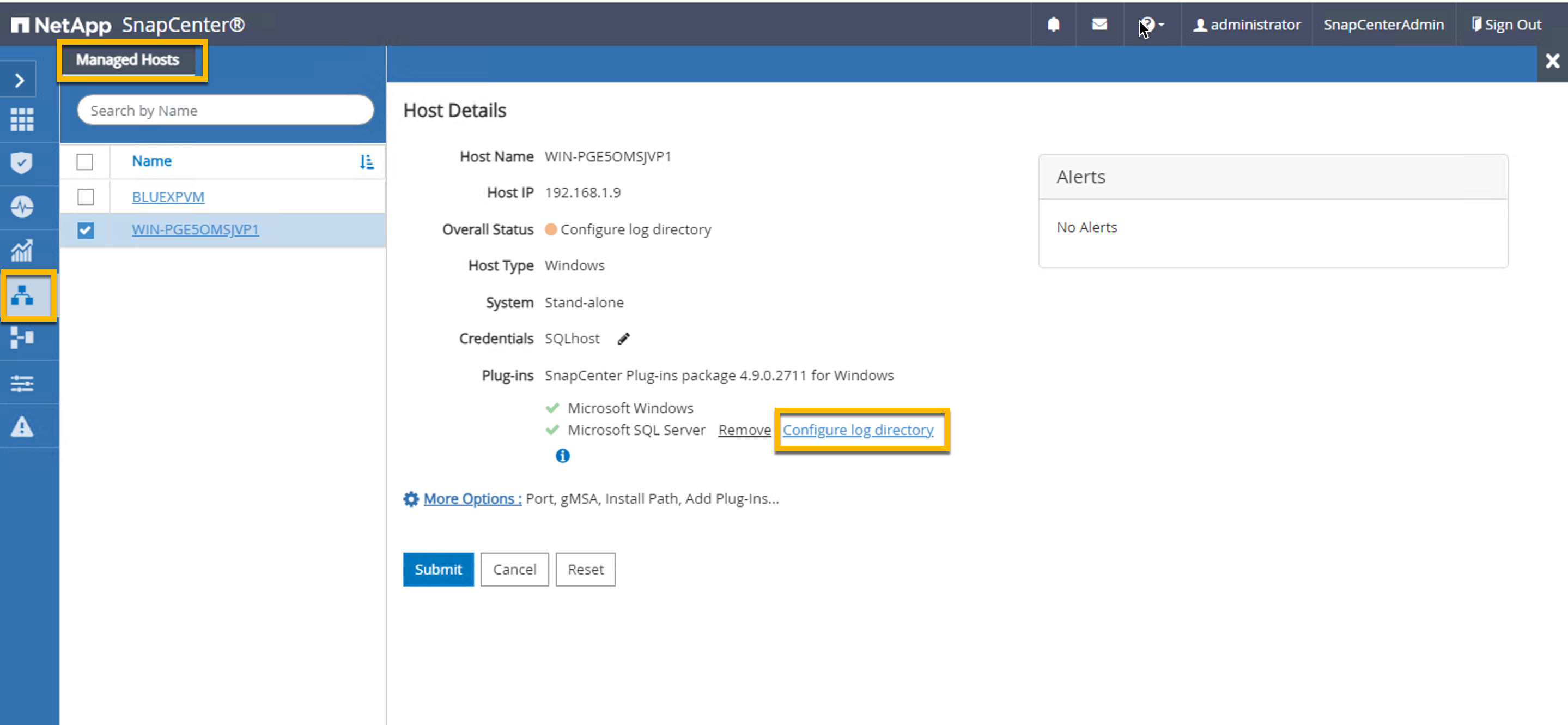Edit credentials with the pencil icon
Image resolution: width=1568 pixels, height=725 pixels.
tap(623, 339)
